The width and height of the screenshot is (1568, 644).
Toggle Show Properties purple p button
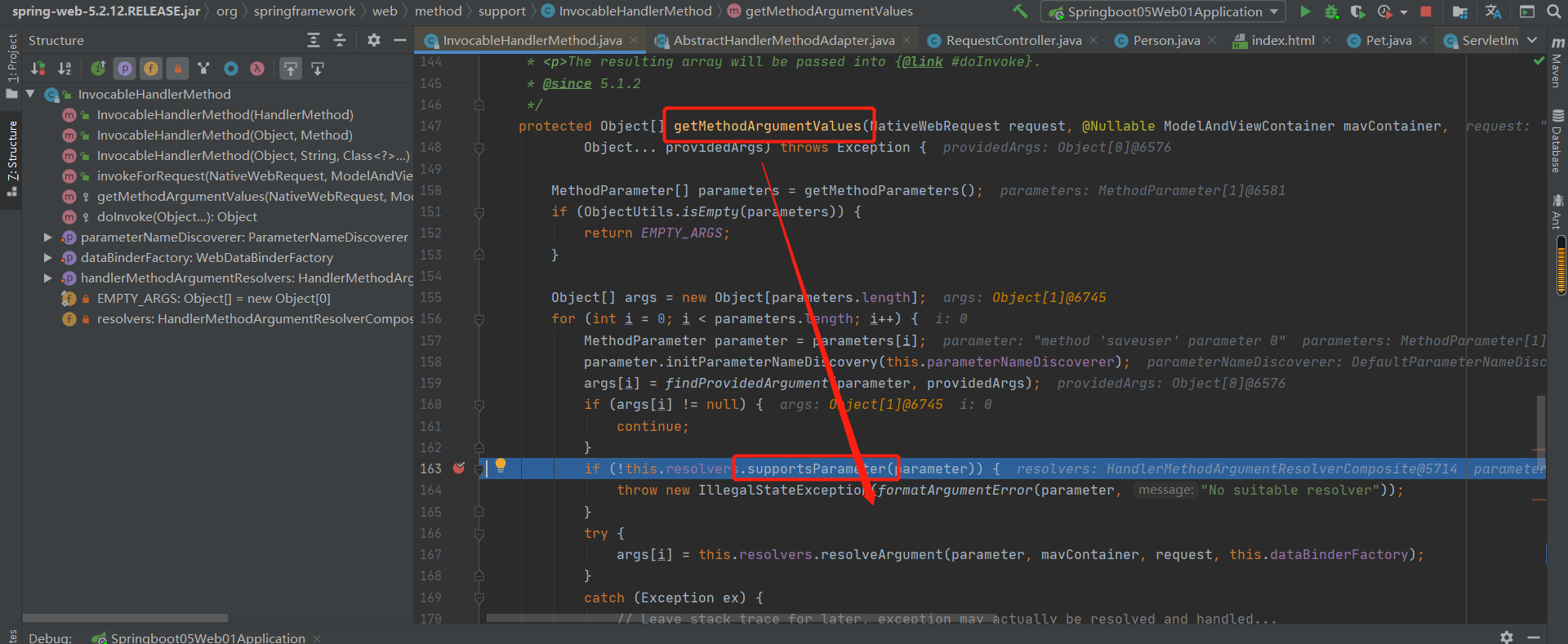click(125, 69)
